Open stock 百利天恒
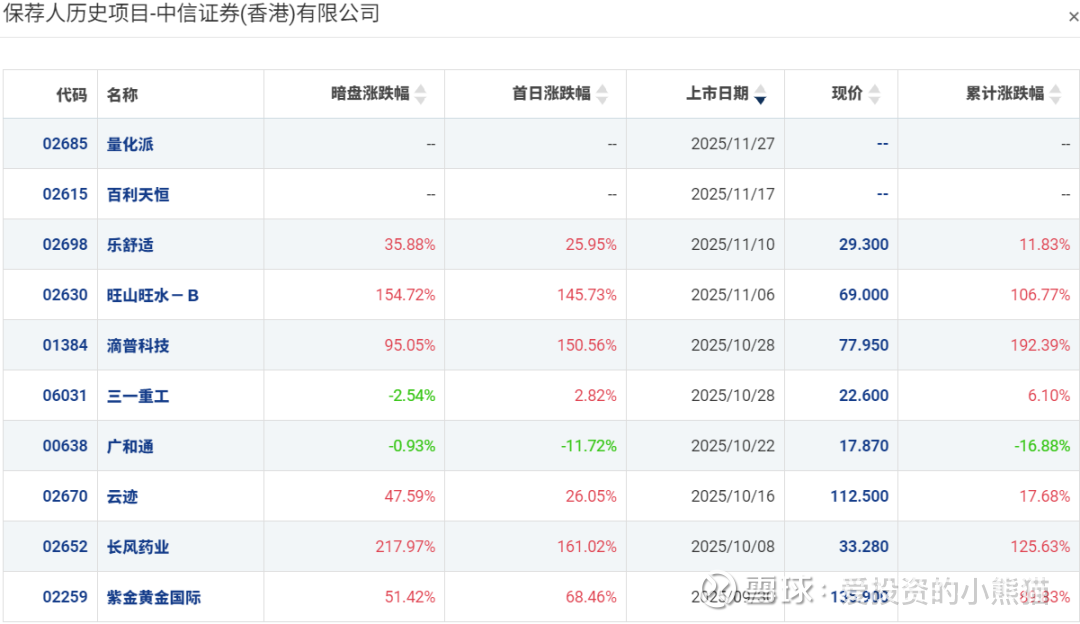 pyautogui.click(x=138, y=194)
